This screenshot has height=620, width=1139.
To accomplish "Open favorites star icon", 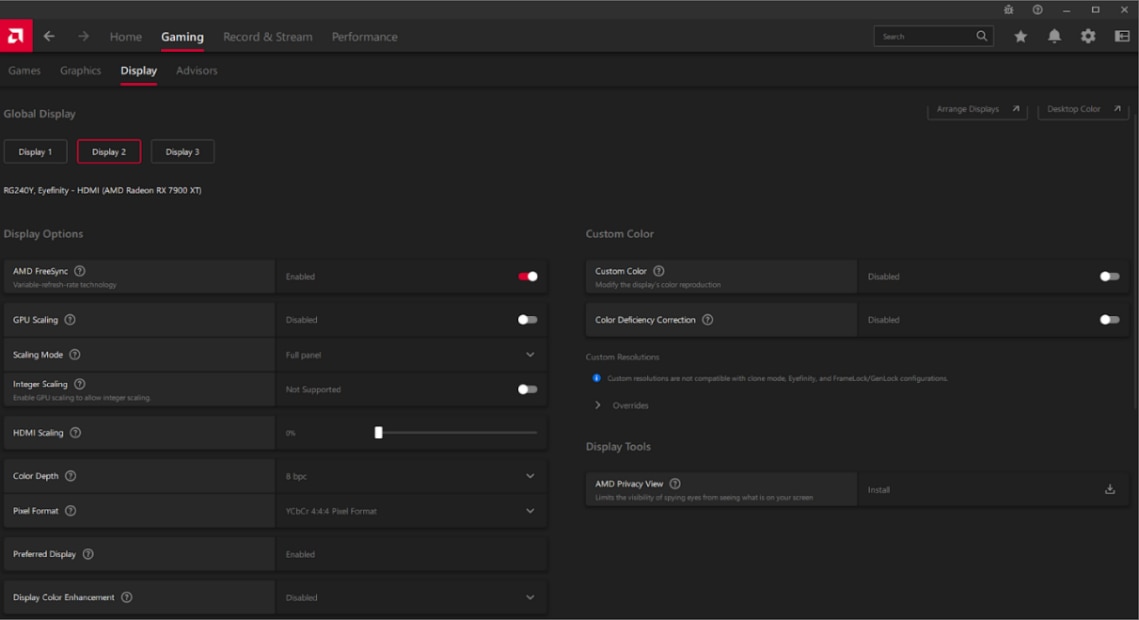I will (1021, 36).
